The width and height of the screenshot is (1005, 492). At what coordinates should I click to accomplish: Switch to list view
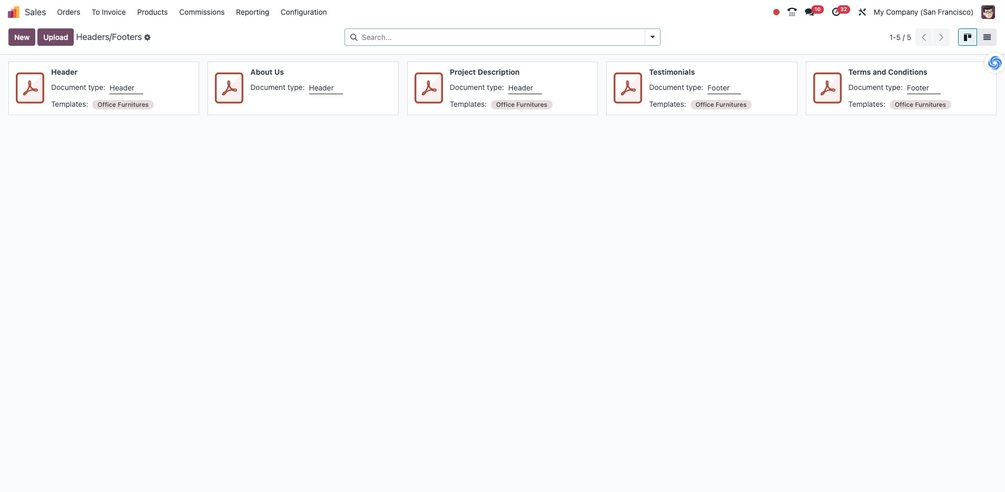[x=987, y=37]
